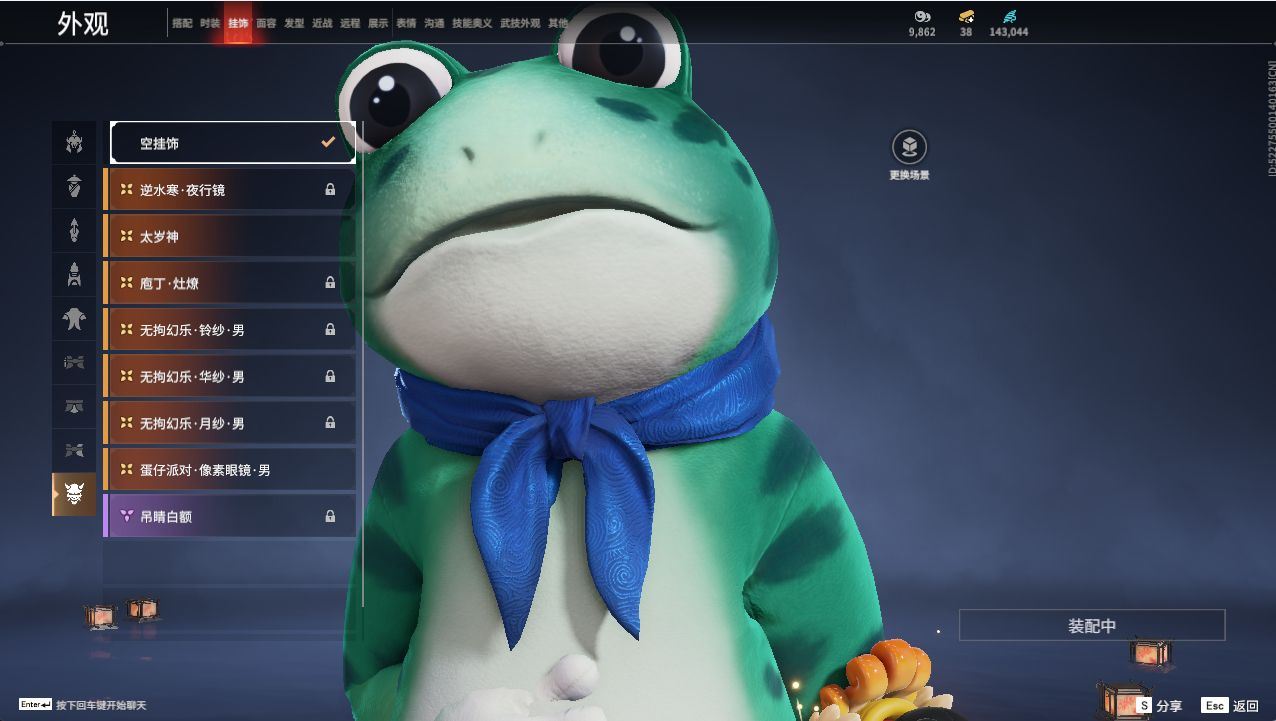The height and width of the screenshot is (721, 1276).
Task: Select the purple 吊睛白额 accessory entry
Action: 230,517
